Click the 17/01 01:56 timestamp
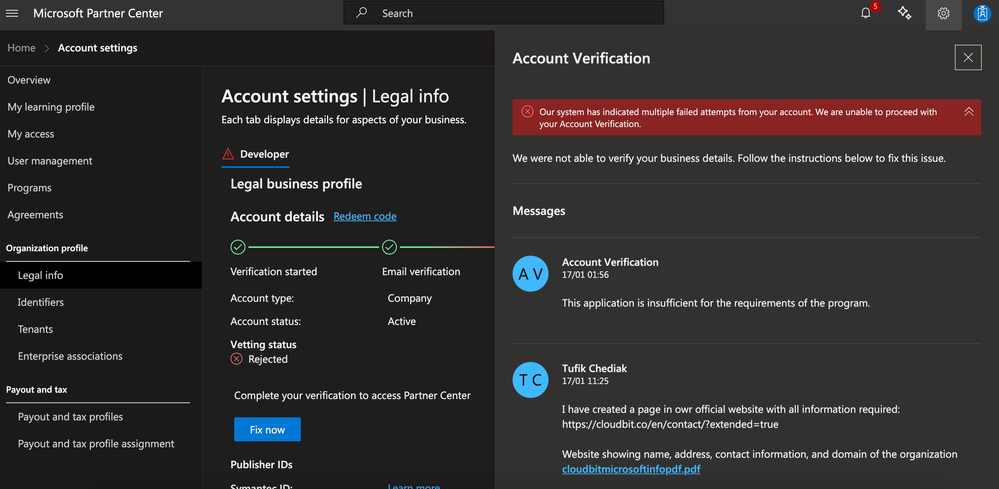 click(586, 274)
